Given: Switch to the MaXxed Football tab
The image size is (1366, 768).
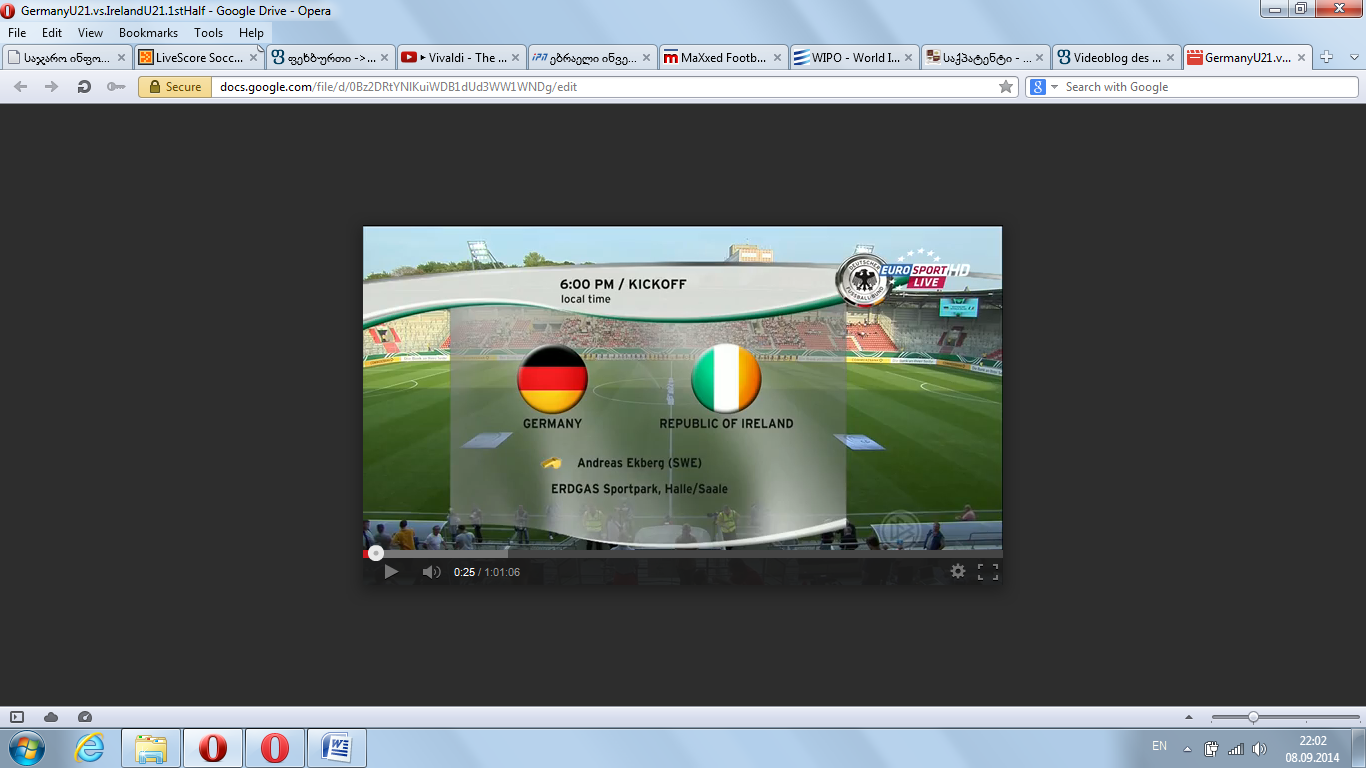Looking at the screenshot, I should 723,58.
